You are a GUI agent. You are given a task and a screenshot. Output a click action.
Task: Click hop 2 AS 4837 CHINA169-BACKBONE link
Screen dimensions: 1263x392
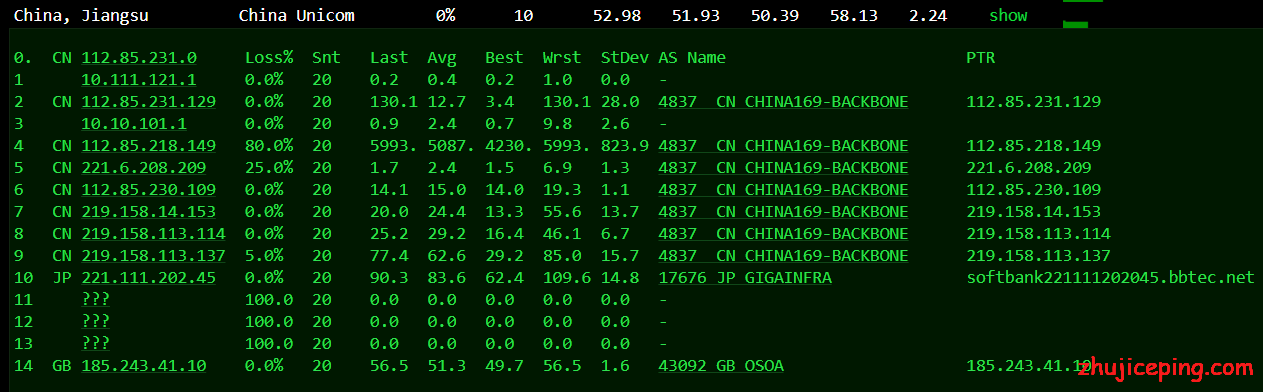click(783, 102)
